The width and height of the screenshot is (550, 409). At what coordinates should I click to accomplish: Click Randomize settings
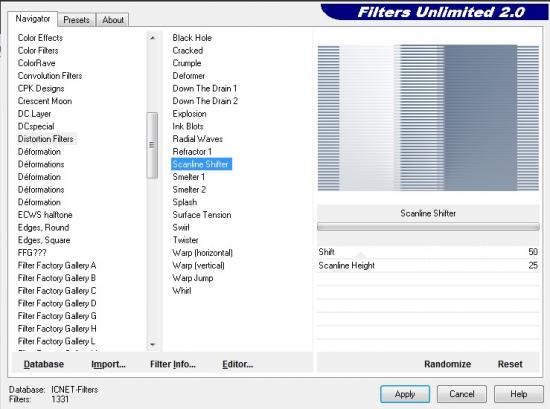pos(448,364)
